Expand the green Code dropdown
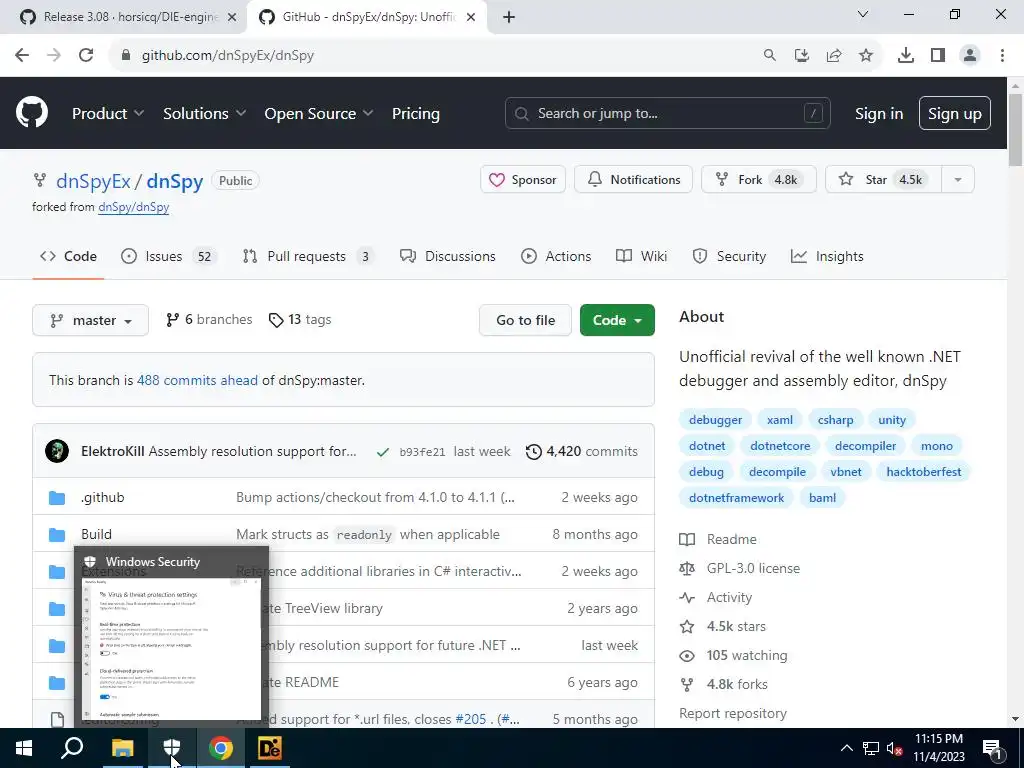 click(x=617, y=320)
